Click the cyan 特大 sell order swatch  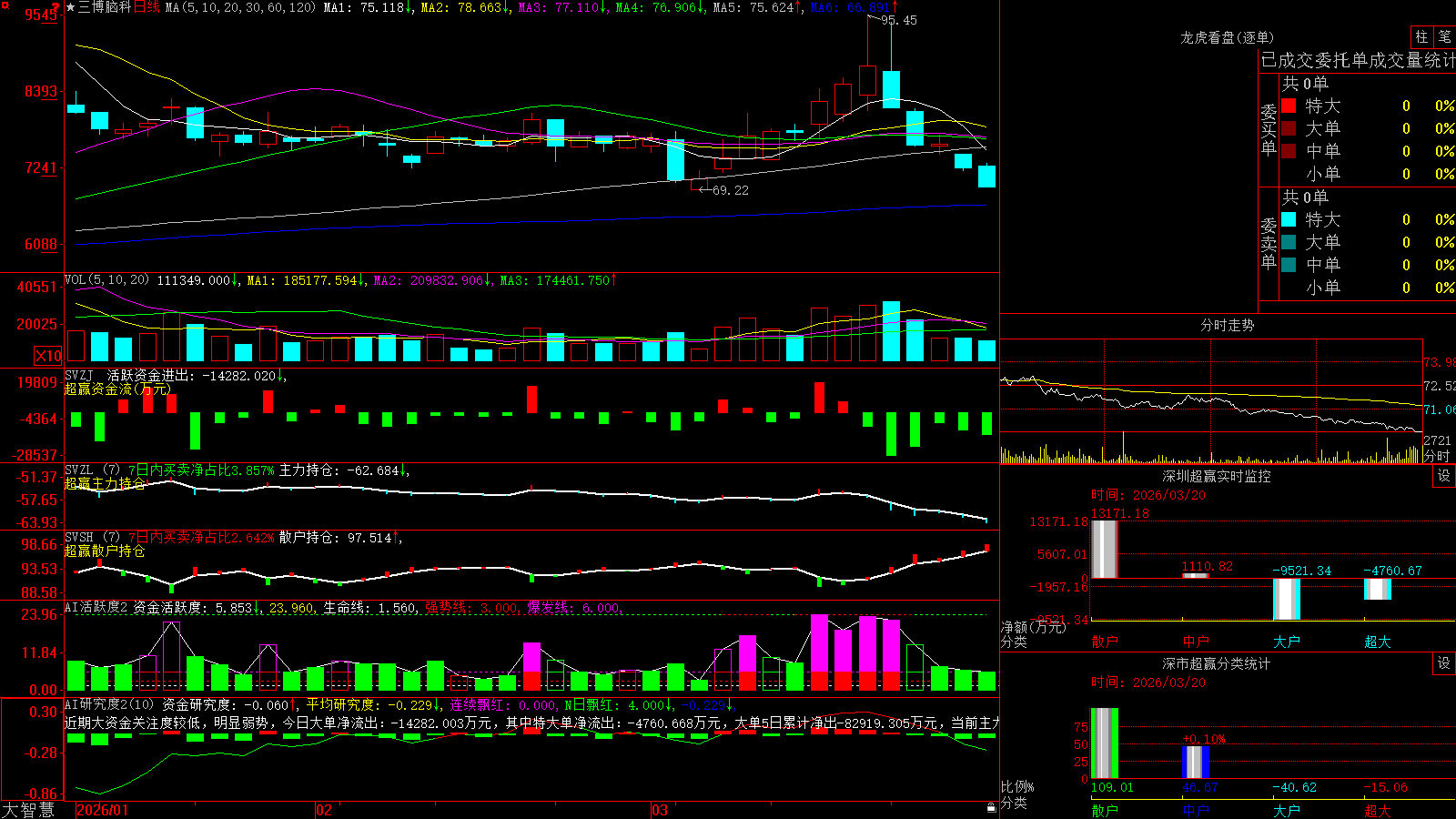coord(1289,219)
